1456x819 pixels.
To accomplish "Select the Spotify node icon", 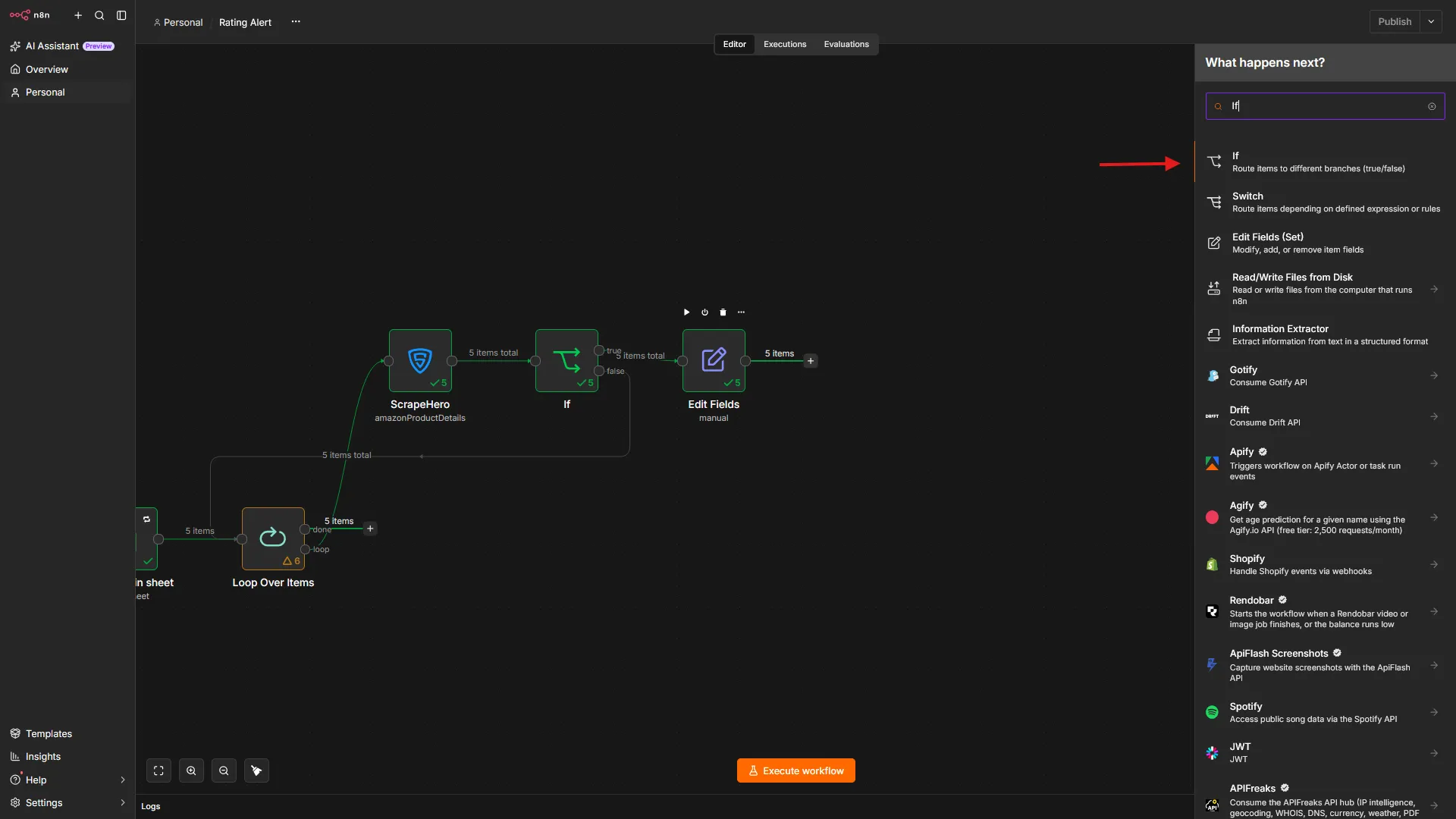I will (1212, 712).
